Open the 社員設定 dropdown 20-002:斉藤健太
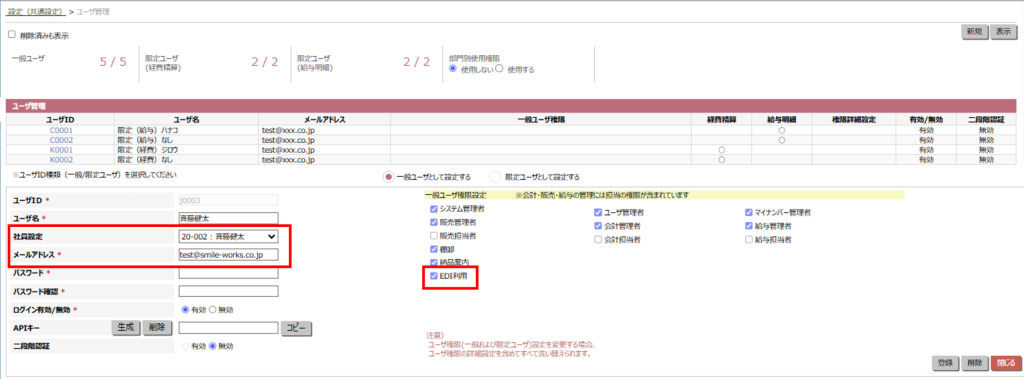 point(228,236)
